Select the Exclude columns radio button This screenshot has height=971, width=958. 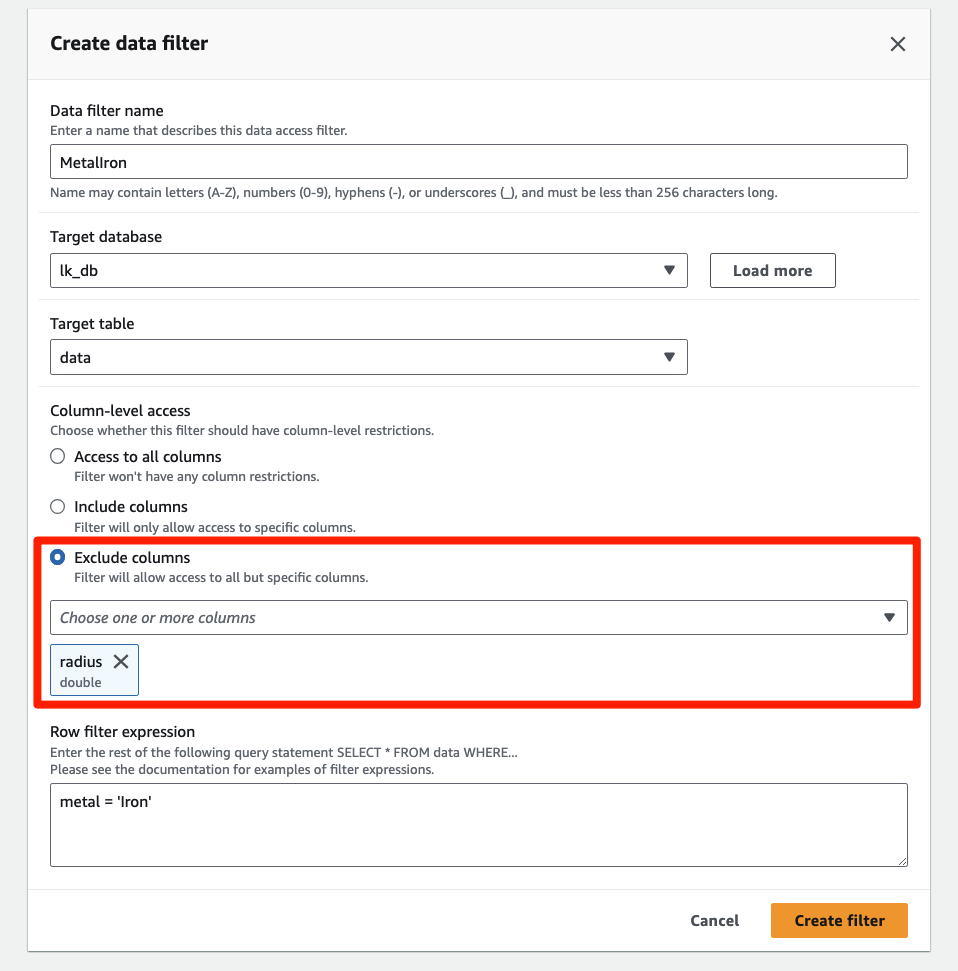coord(58,557)
